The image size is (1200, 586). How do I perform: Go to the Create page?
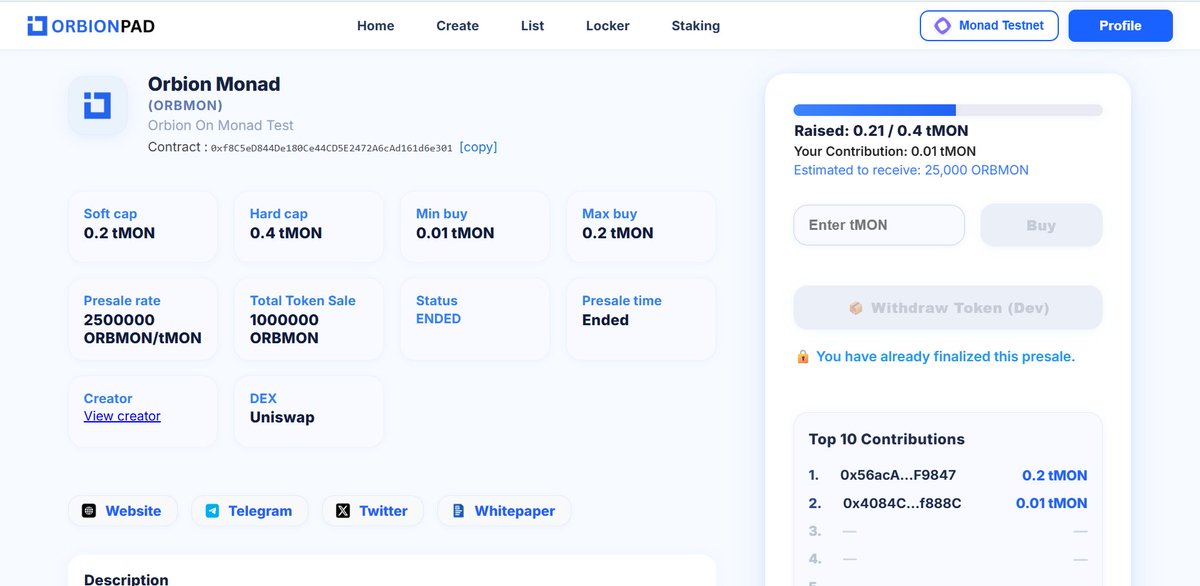457,26
